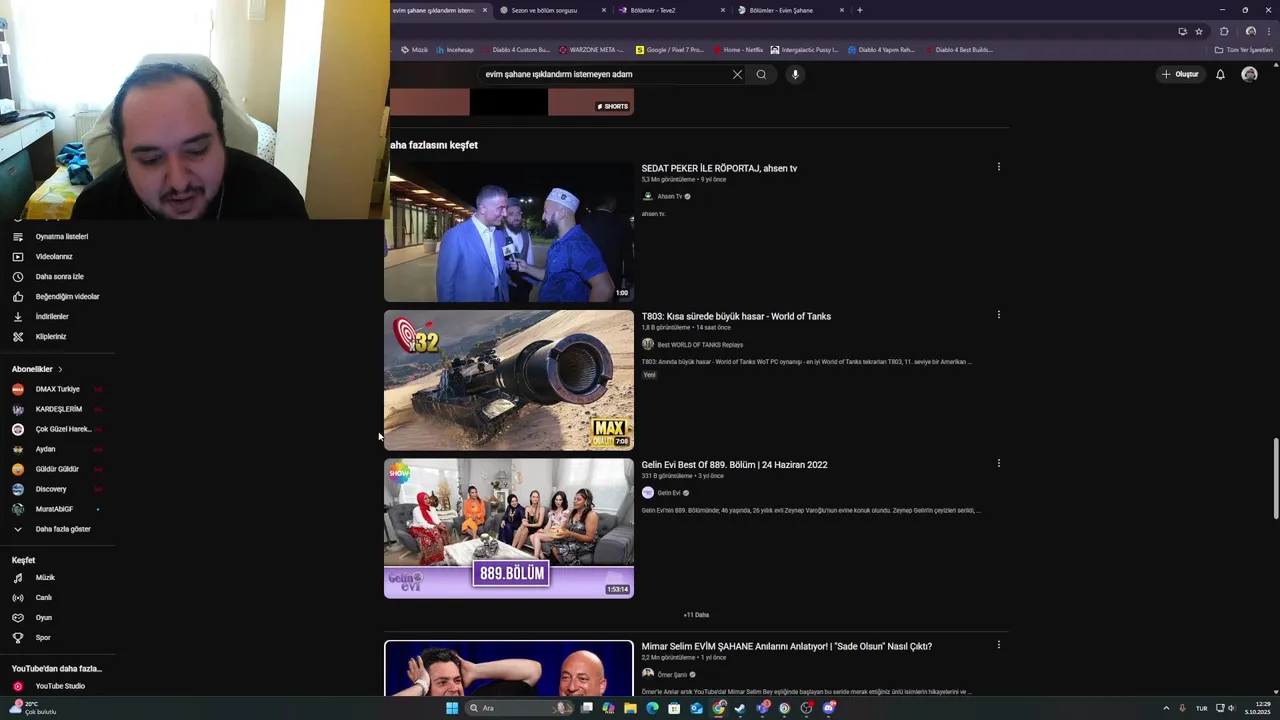Image resolution: width=1280 pixels, height=720 pixels.
Task: Open Güldür Güldür subscription channel
Action: [57, 469]
